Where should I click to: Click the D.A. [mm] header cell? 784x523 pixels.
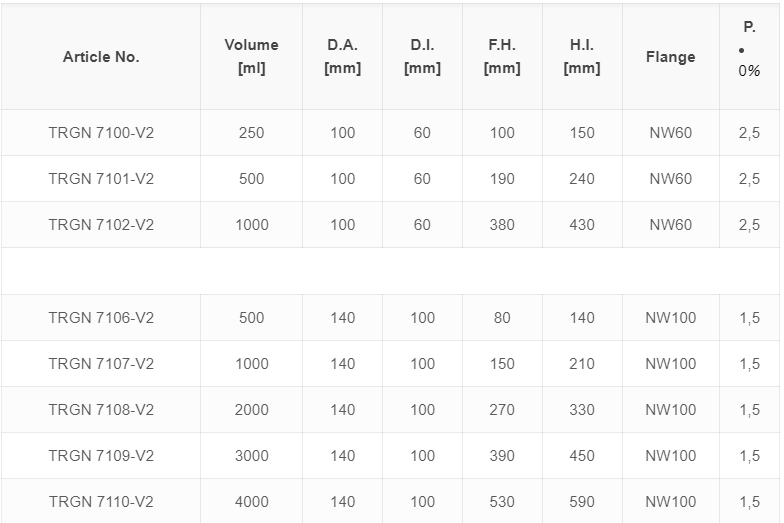click(342, 56)
